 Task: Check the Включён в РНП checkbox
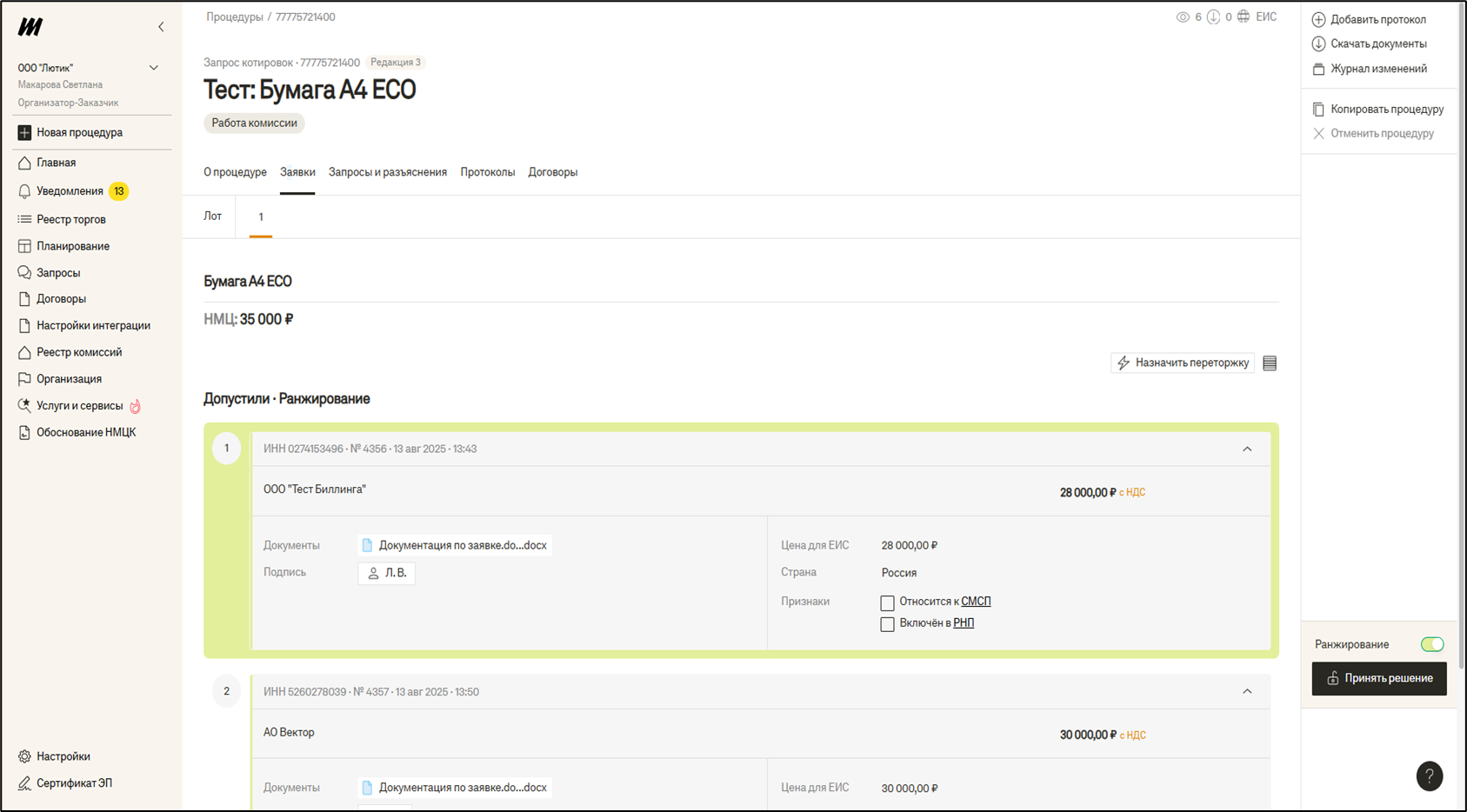click(887, 624)
